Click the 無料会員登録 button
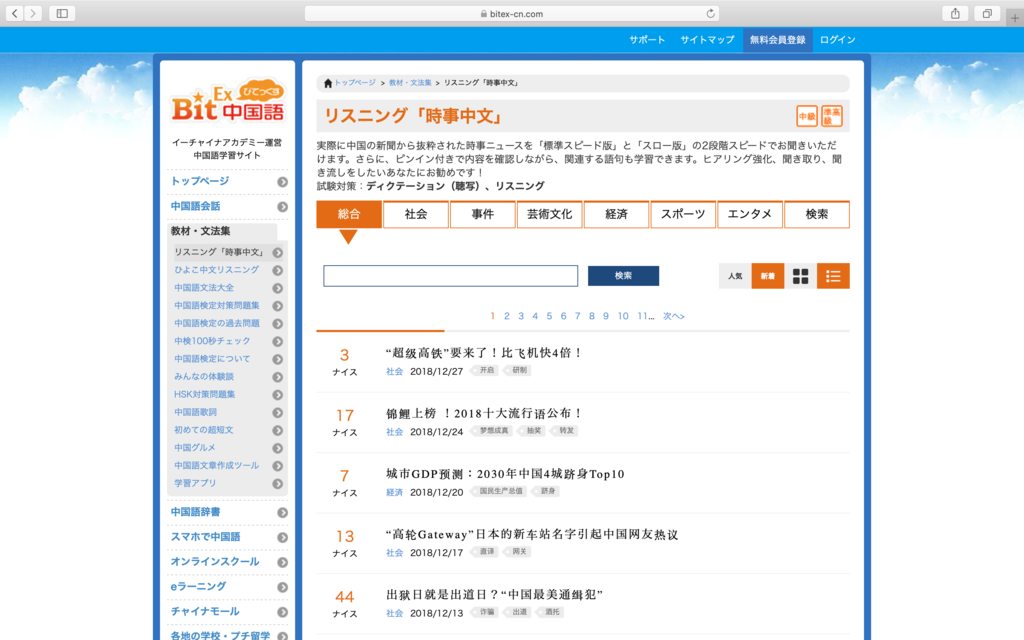The image size is (1024, 640). pos(778,40)
